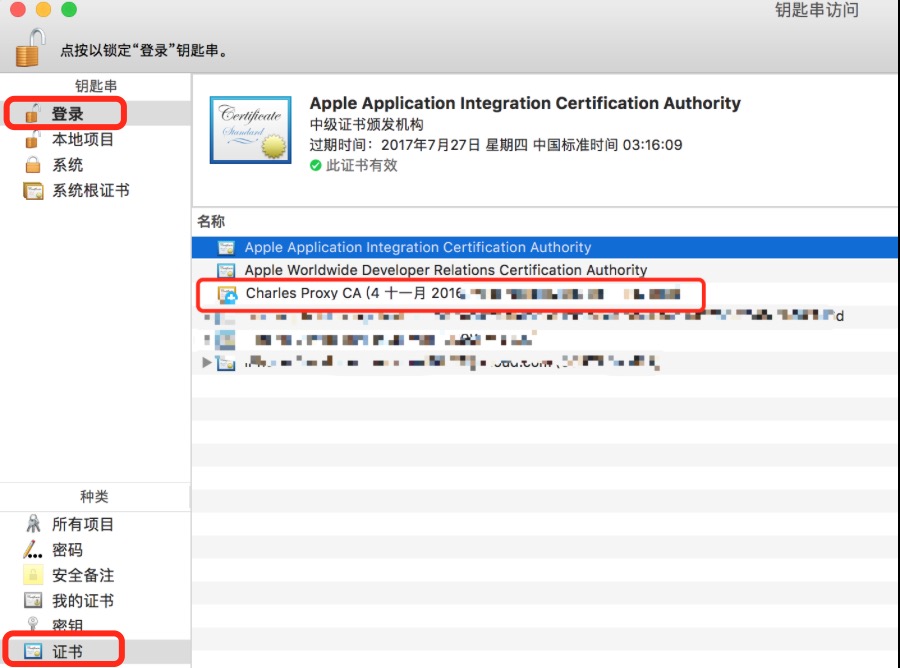
Task: Click the yellow note icon beside 安全备注
Action: [33, 574]
